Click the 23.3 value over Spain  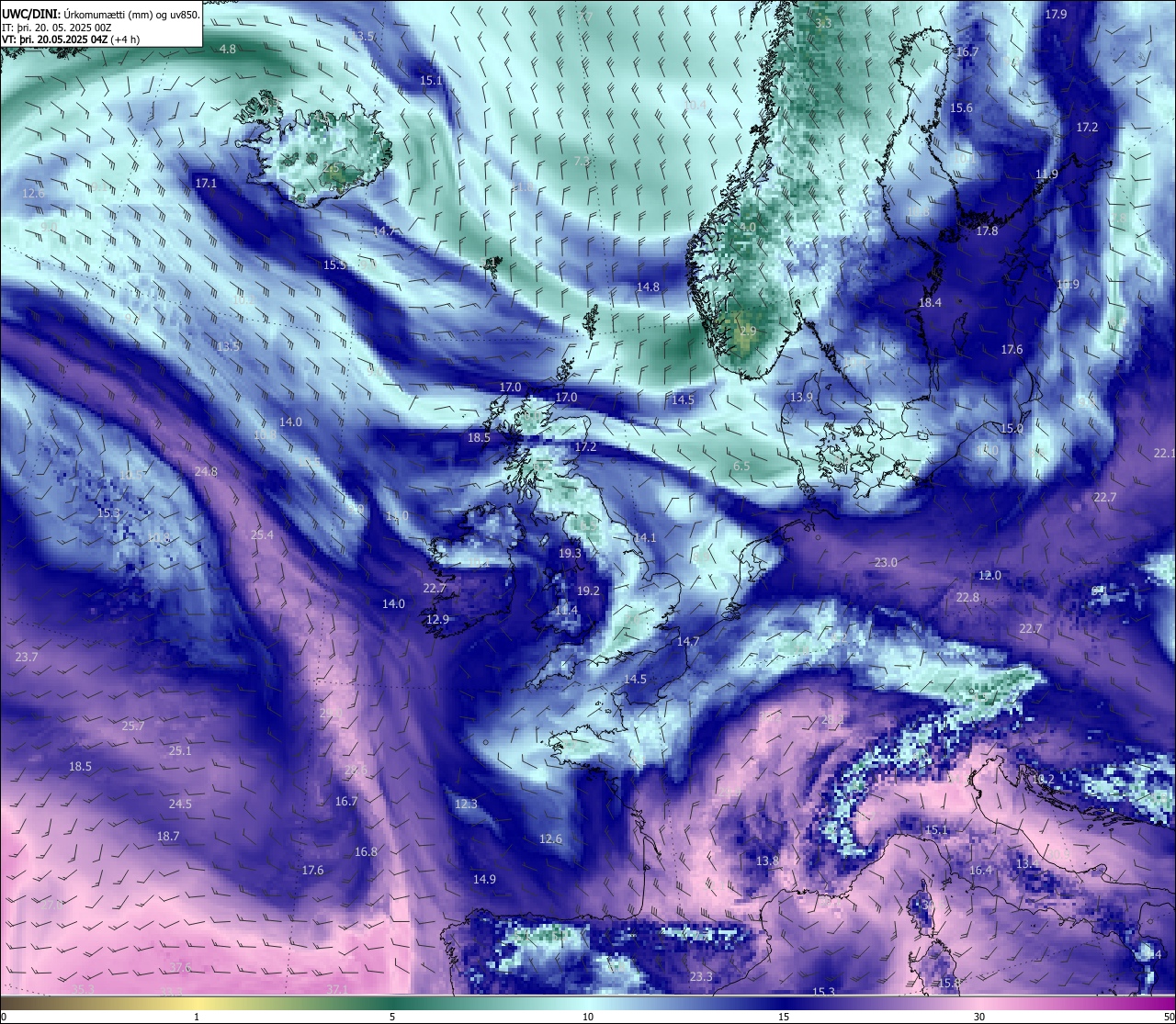(x=701, y=976)
